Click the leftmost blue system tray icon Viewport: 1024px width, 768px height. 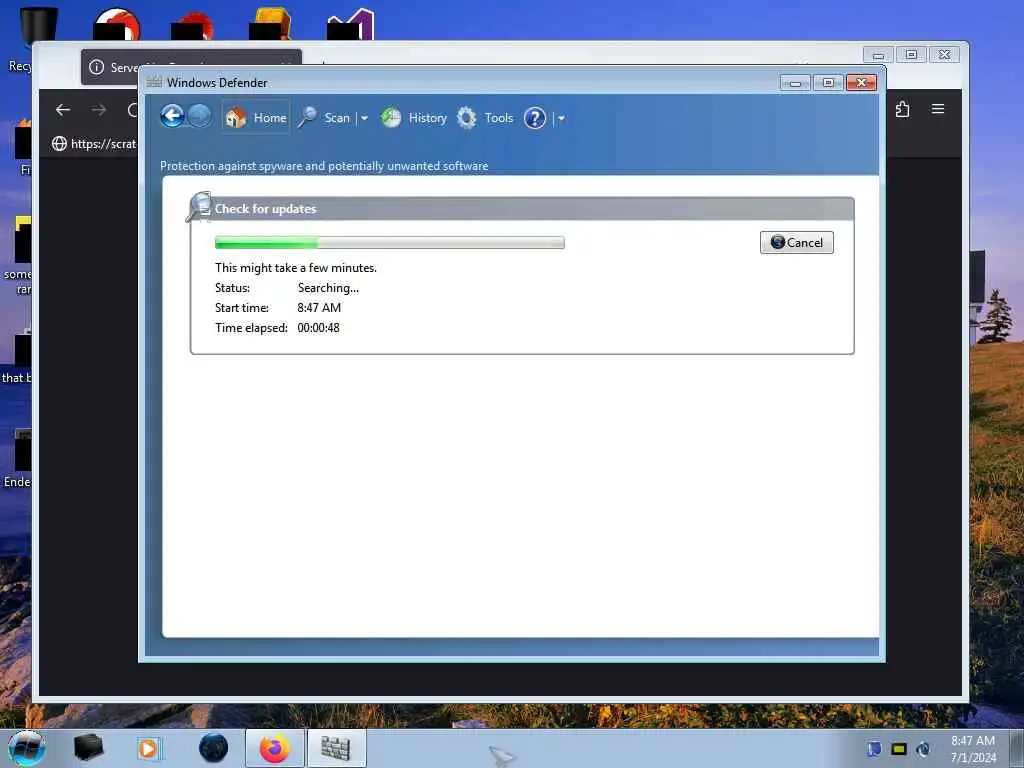pyautogui.click(x=874, y=749)
